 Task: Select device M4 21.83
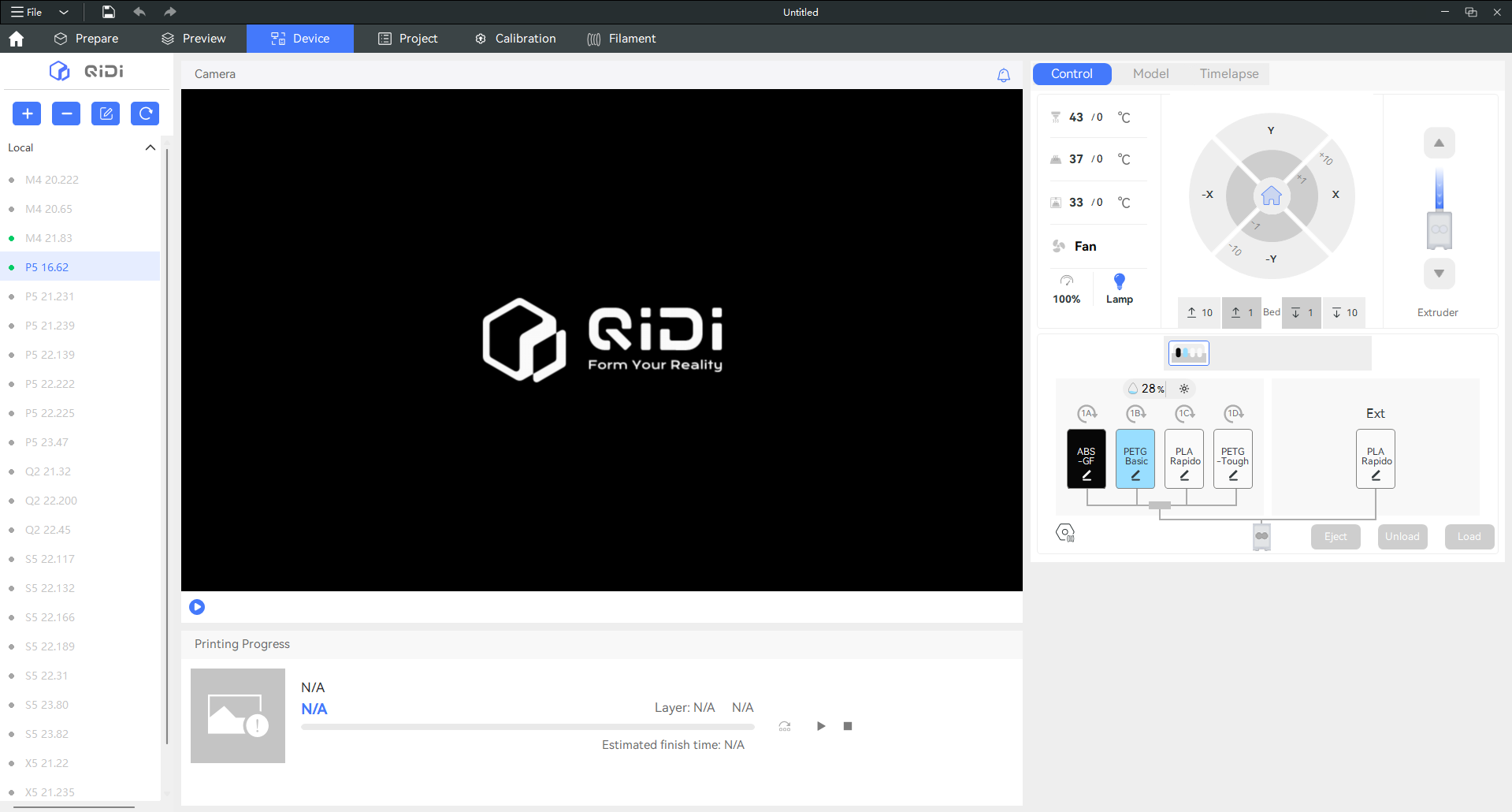[x=80, y=238]
